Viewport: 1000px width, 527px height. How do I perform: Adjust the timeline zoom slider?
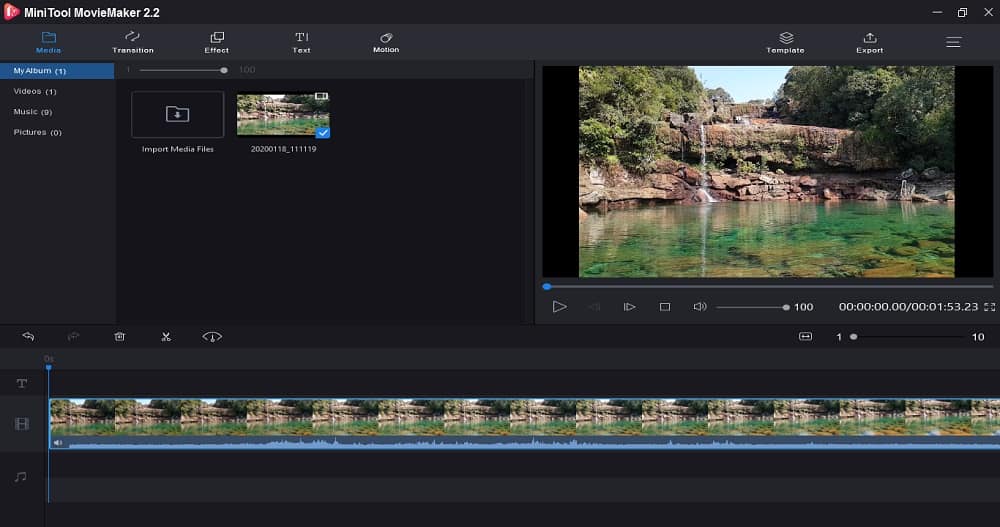point(908,336)
